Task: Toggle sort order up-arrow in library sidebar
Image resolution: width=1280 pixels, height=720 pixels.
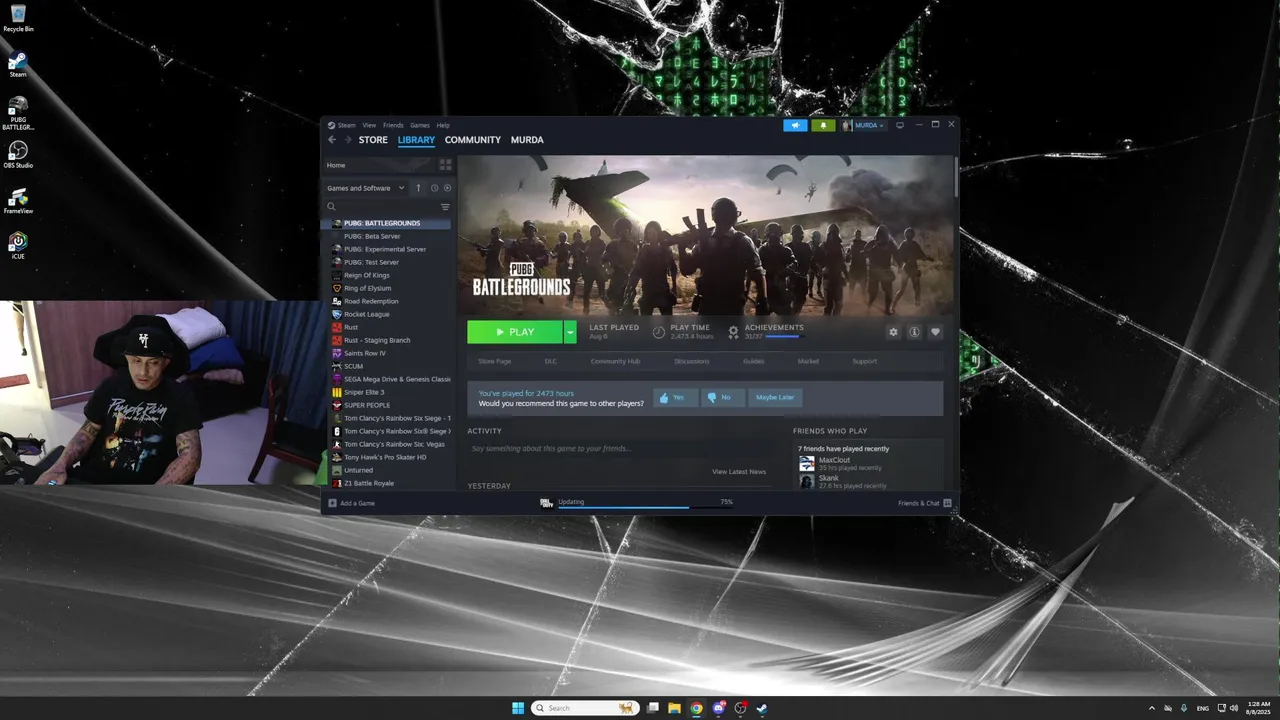Action: click(418, 188)
